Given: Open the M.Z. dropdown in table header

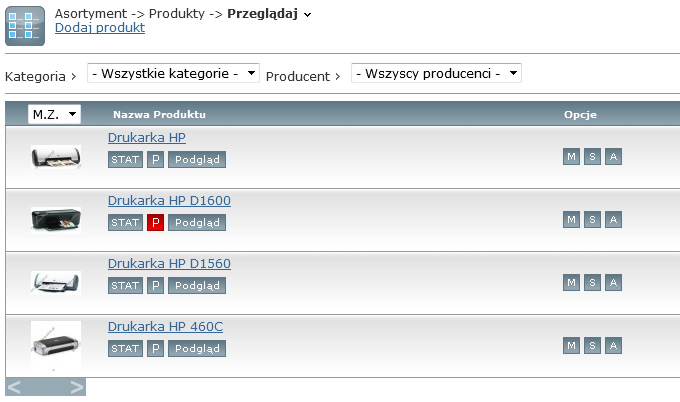Looking at the screenshot, I should [54, 114].
